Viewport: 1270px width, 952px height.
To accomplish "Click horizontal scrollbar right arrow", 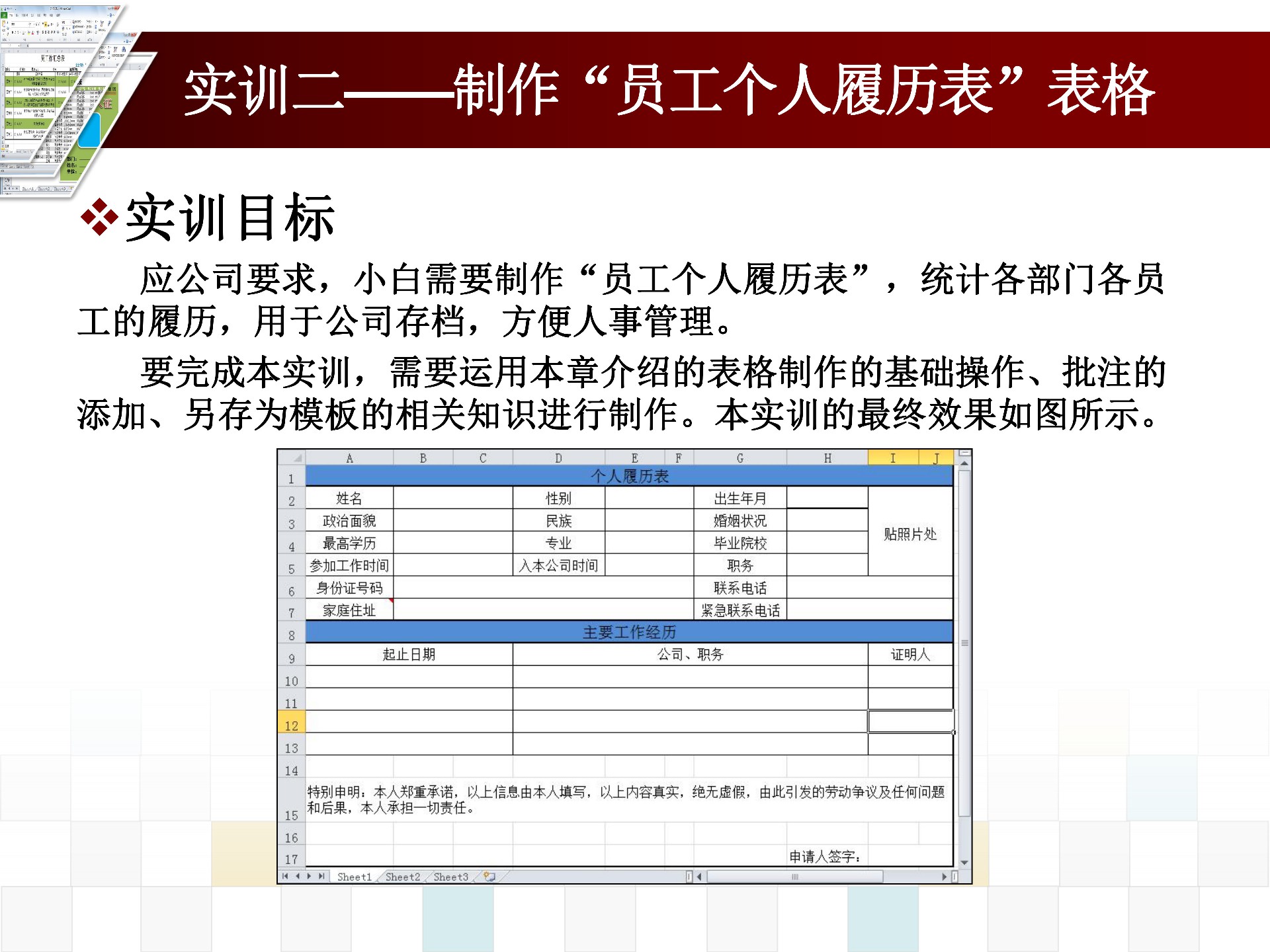I will [x=944, y=877].
